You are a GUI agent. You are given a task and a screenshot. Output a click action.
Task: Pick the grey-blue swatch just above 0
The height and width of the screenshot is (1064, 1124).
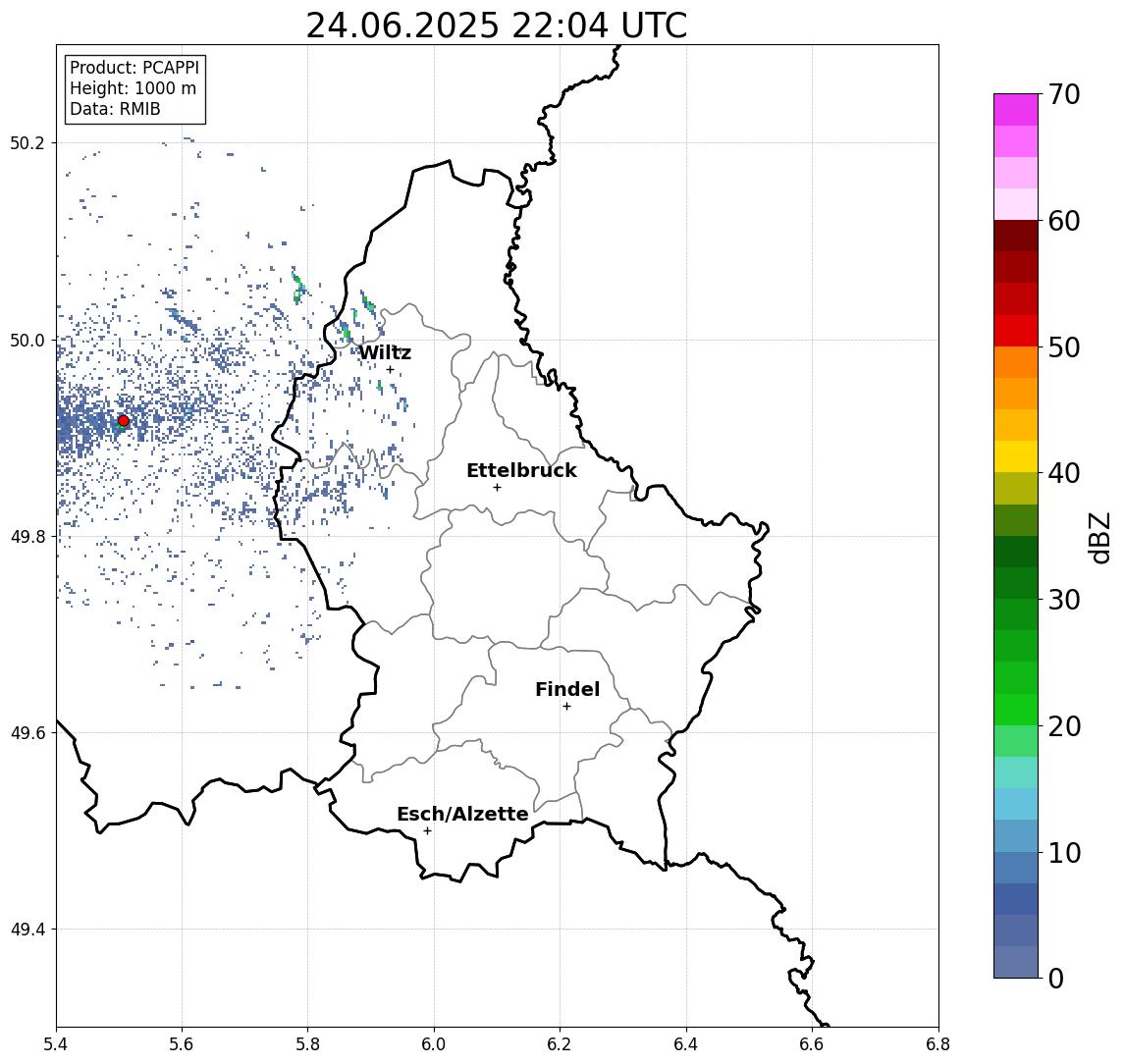[1016, 962]
